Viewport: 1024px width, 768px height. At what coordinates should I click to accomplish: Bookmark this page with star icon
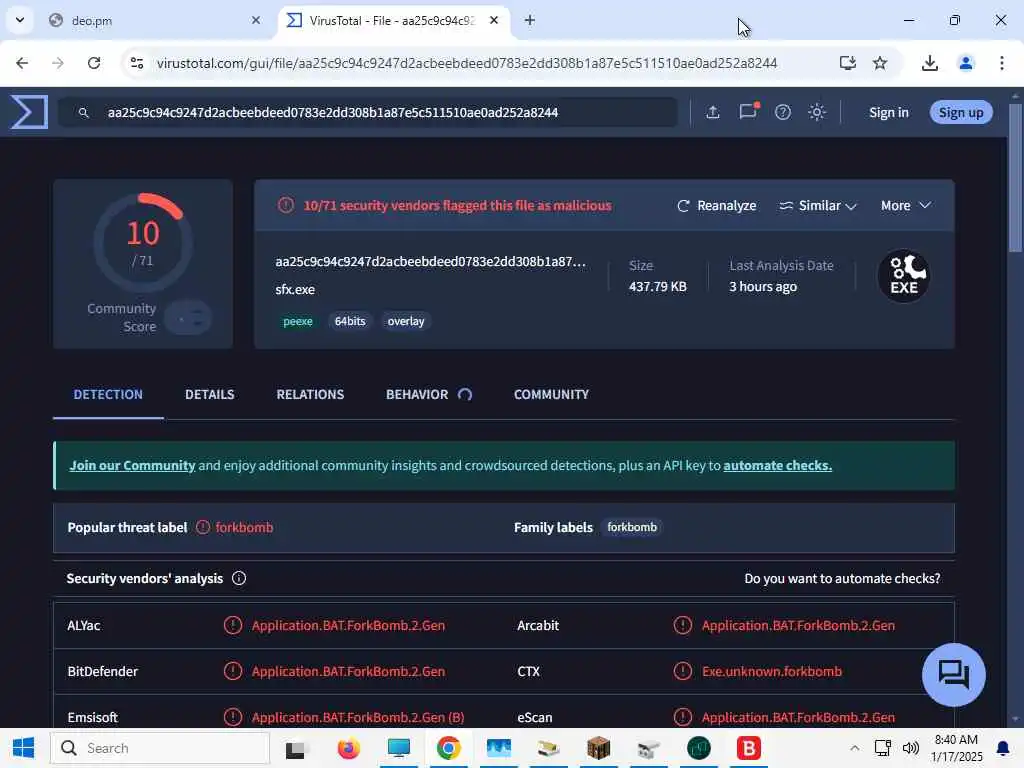pyautogui.click(x=880, y=63)
